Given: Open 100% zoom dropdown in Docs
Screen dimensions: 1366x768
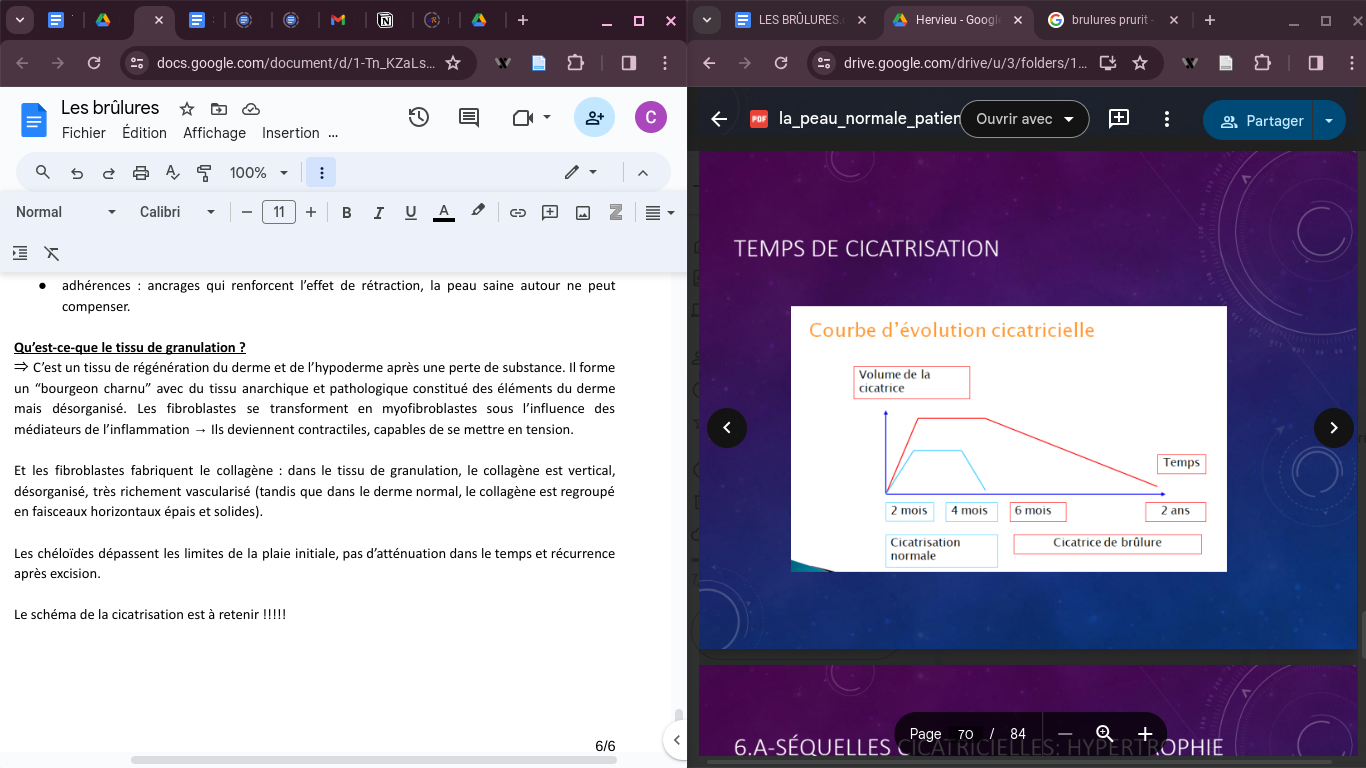Looking at the screenshot, I should click(258, 173).
